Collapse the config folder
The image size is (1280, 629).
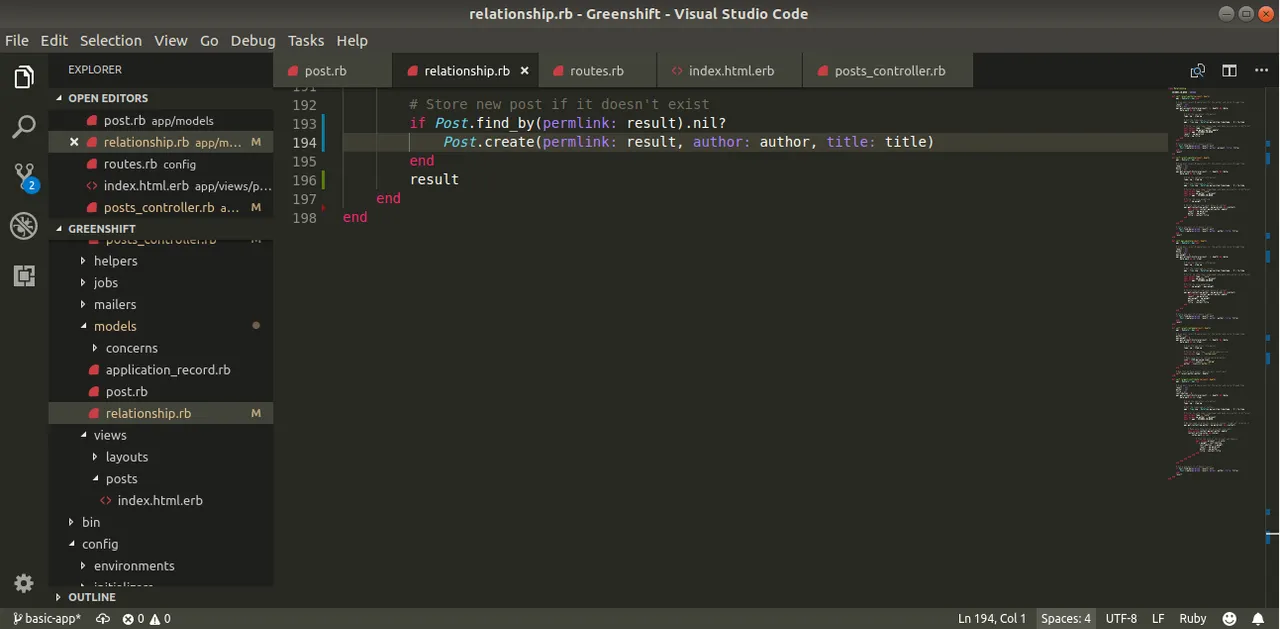point(72,544)
